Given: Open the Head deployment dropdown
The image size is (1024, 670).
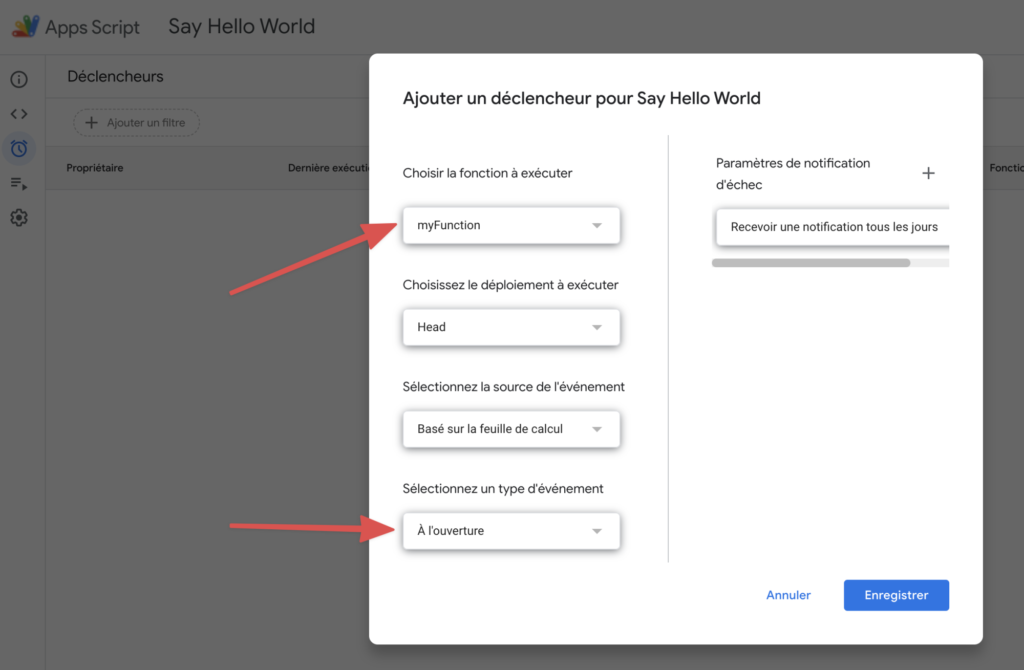Looking at the screenshot, I should tap(511, 327).
